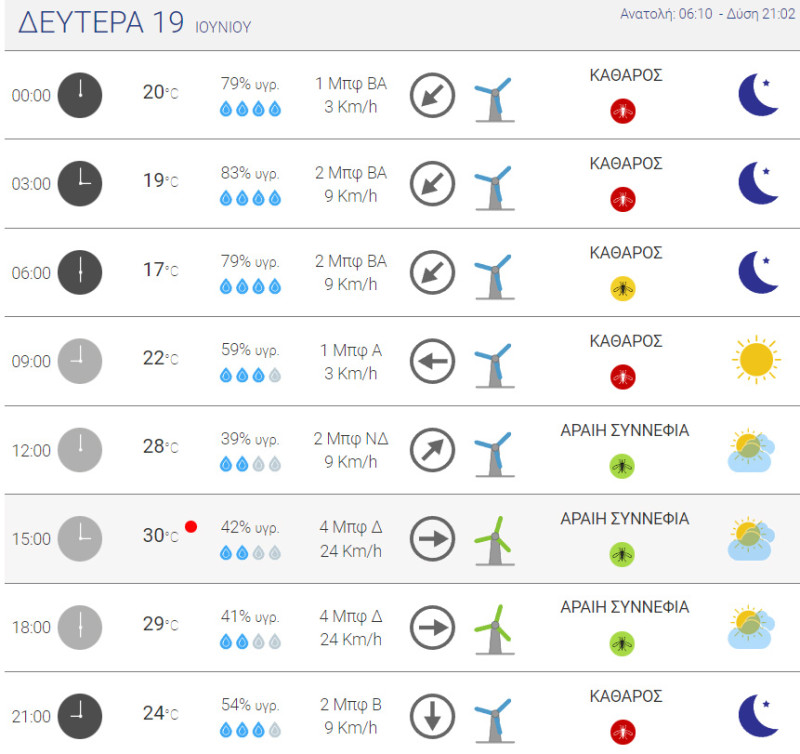Click the ΔΕΥΤΕΡΑ 19 date heading
Image resolution: width=800 pixels, height=754 pixels.
101,23
